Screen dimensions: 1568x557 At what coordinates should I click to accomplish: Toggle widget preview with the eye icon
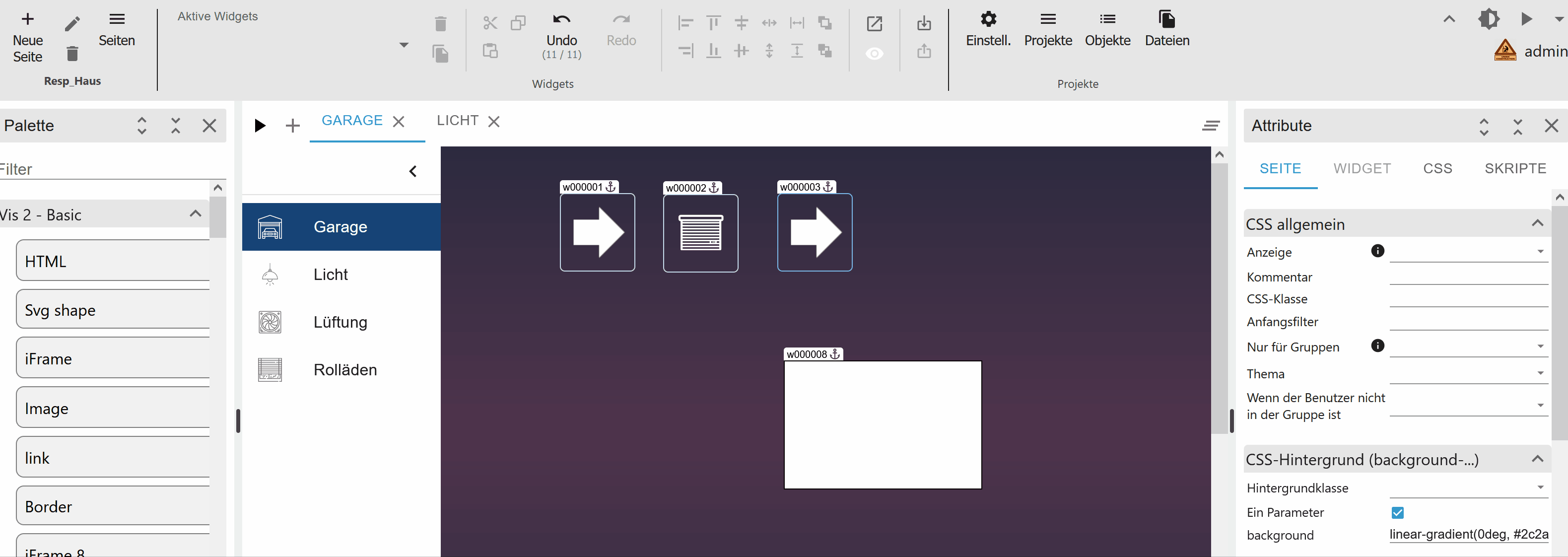tap(875, 54)
